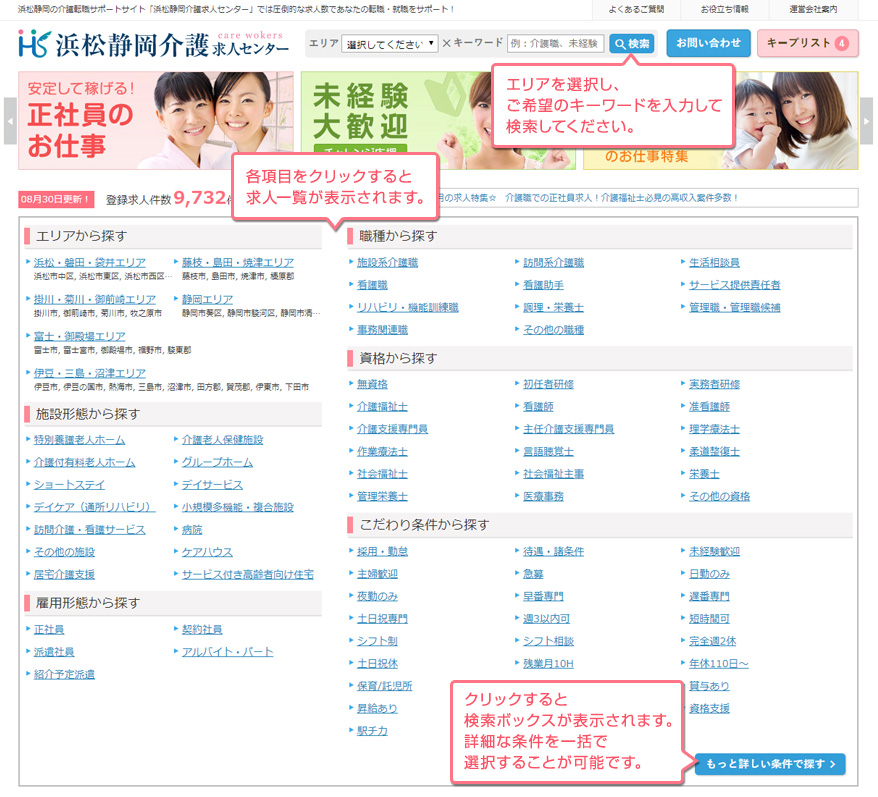878x797 pixels.
Task: Open the エリア dropdown in search bar
Action: pos(389,44)
